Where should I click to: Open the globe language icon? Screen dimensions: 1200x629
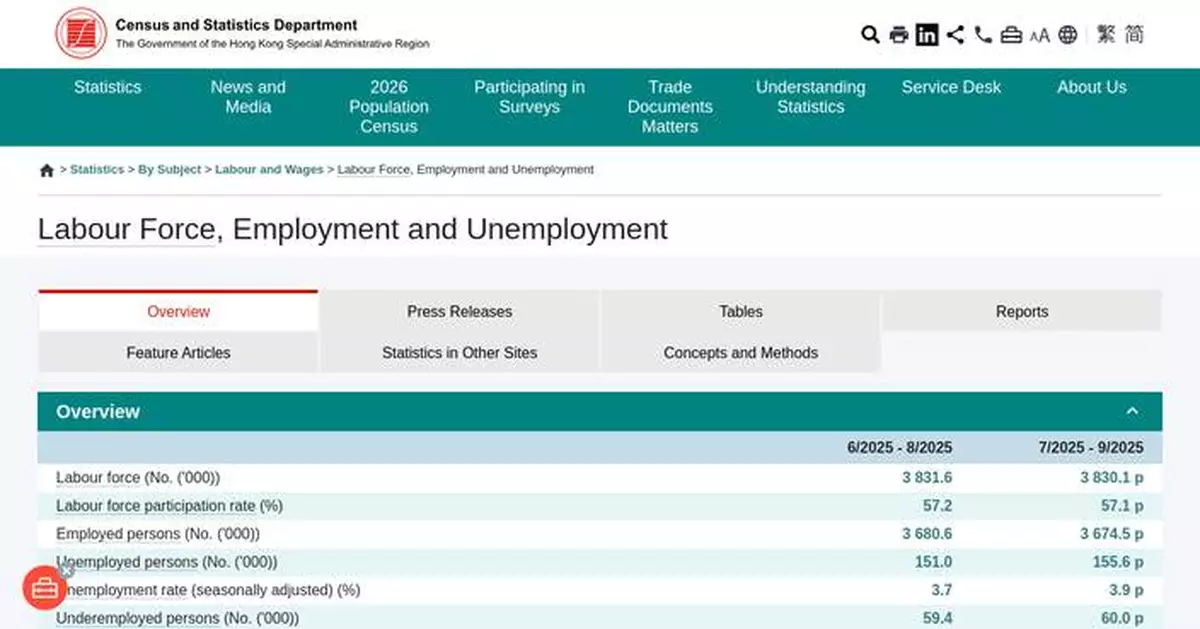(x=1068, y=34)
